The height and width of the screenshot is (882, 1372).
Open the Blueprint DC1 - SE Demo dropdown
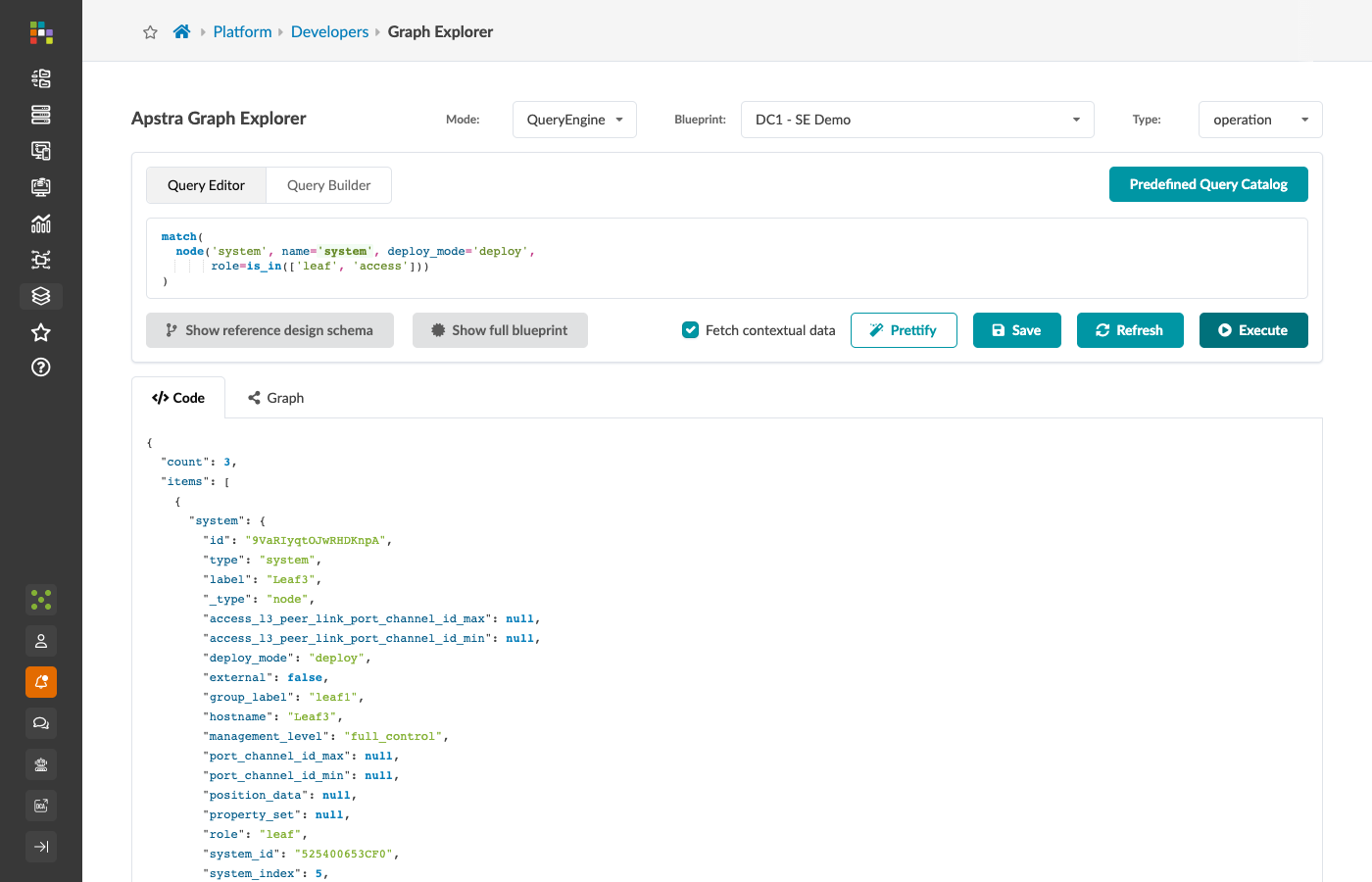pyautogui.click(x=917, y=120)
